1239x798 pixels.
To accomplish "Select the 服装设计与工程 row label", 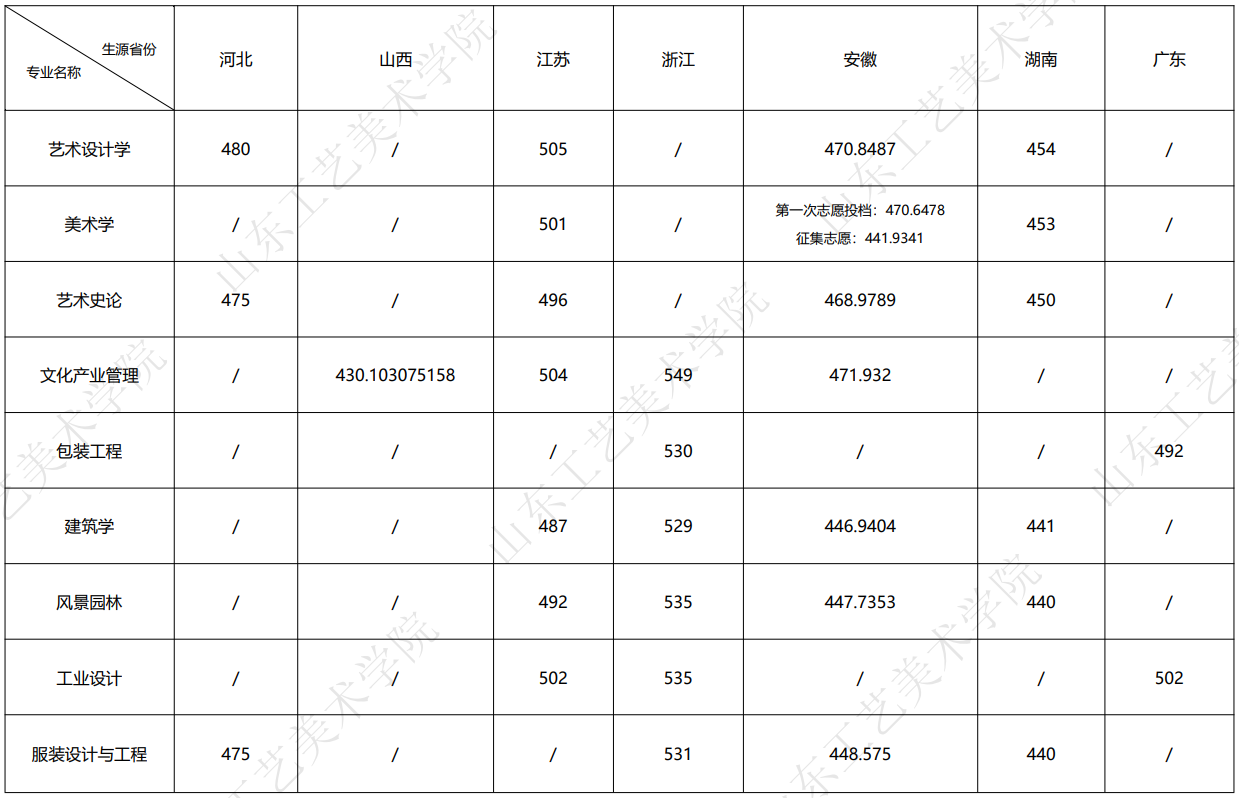I will coord(90,755).
